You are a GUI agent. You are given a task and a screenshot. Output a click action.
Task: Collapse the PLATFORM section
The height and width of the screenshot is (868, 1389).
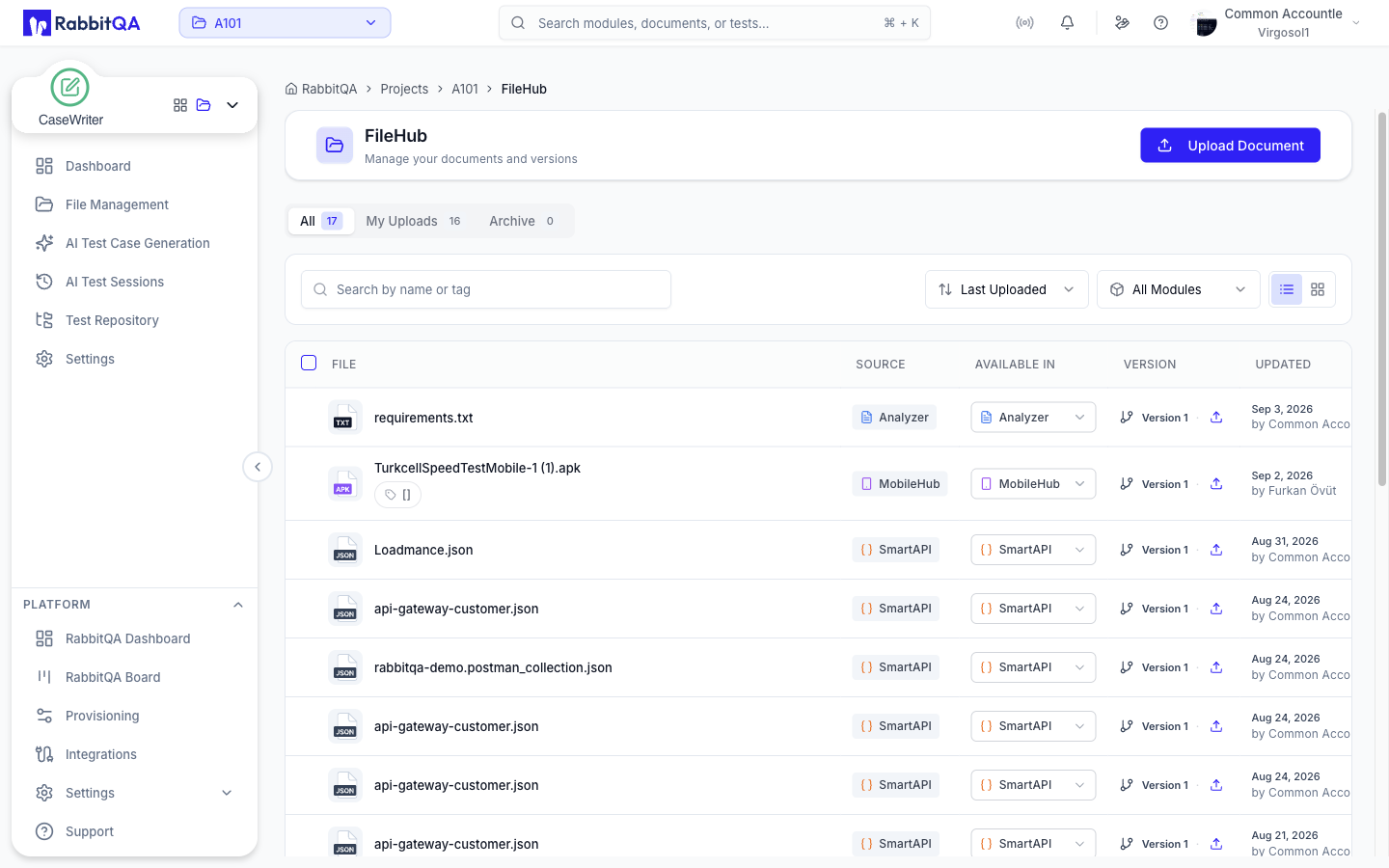tap(238, 605)
